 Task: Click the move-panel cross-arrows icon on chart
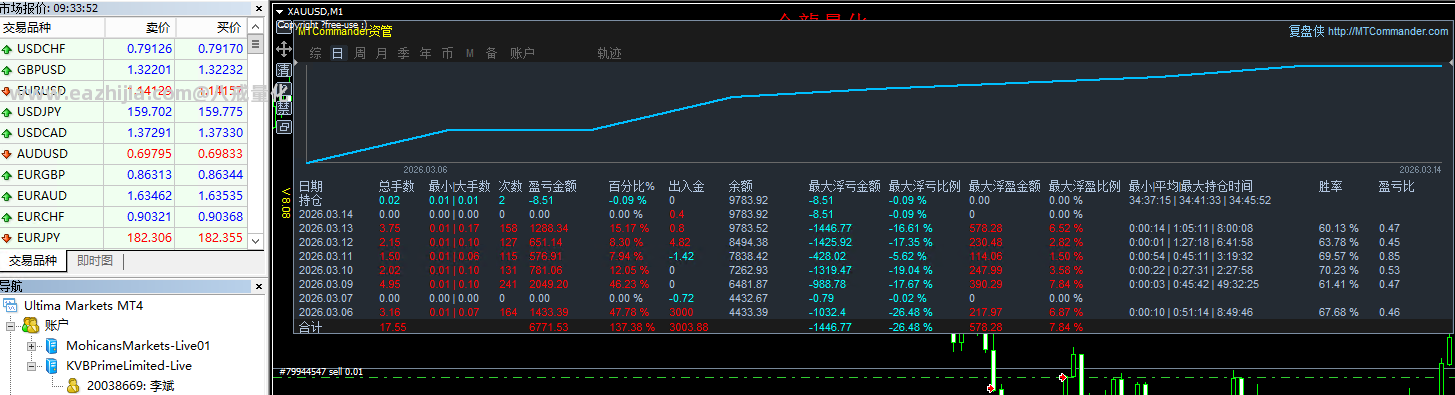tap(283, 48)
